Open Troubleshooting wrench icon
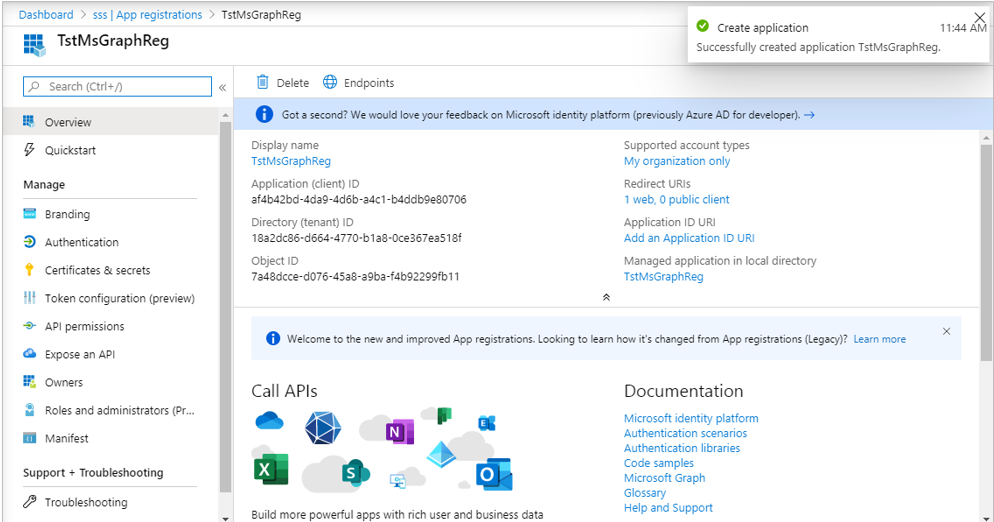The width and height of the screenshot is (994, 522). pyautogui.click(x=29, y=502)
